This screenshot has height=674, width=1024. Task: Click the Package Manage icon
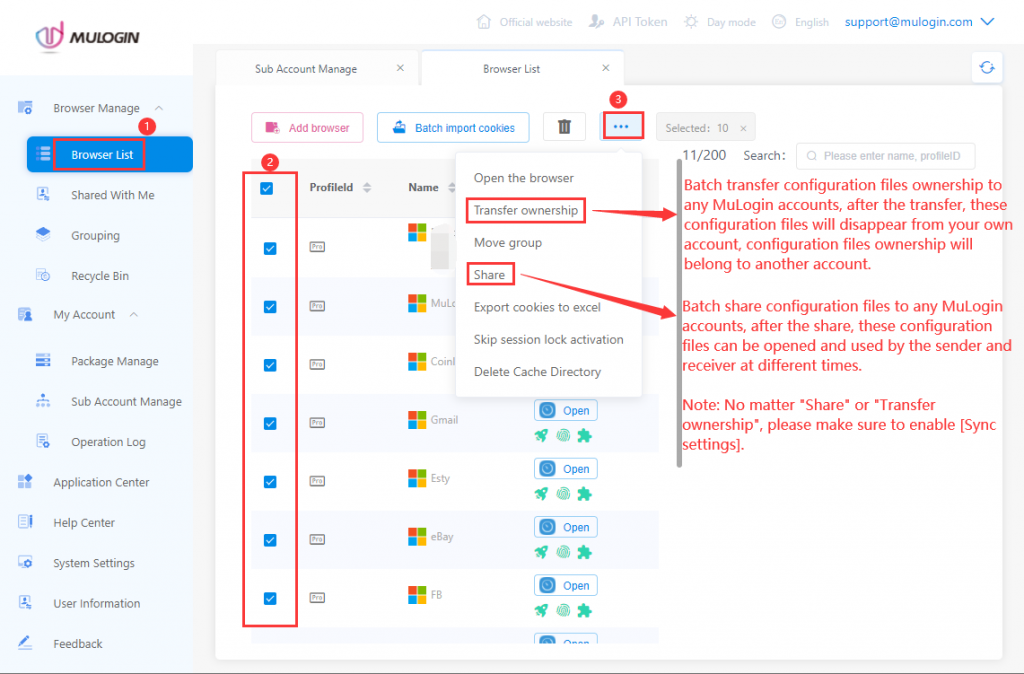43,361
